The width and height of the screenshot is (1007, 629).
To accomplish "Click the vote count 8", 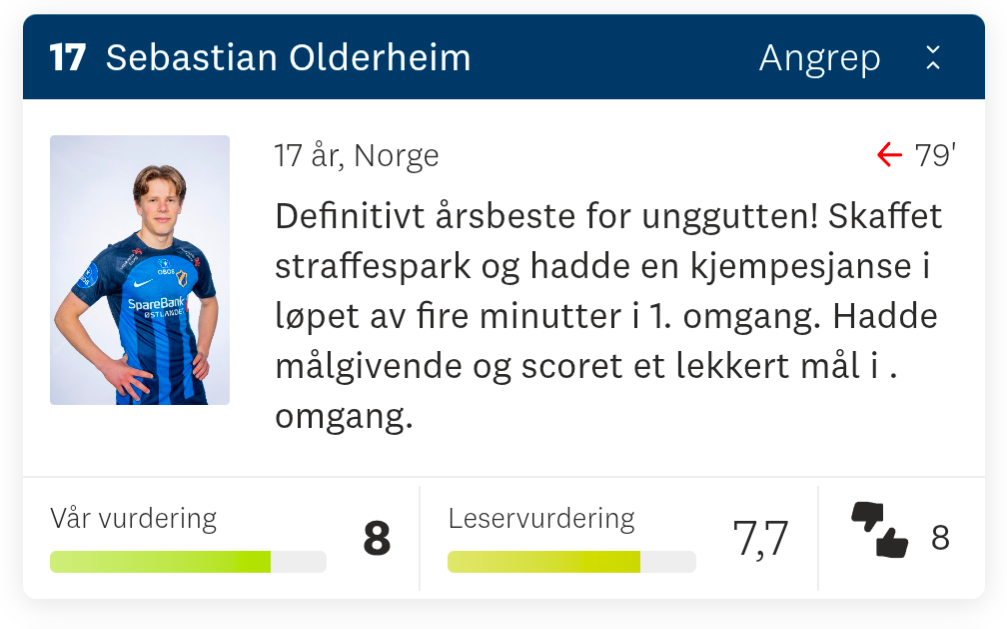I will (x=940, y=538).
